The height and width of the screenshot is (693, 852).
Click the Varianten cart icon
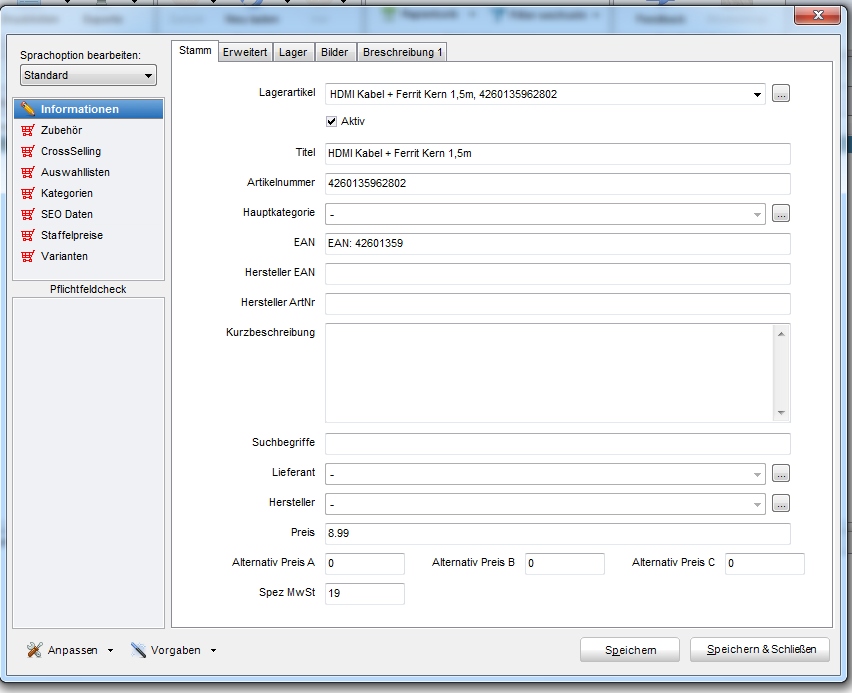pyautogui.click(x=28, y=257)
